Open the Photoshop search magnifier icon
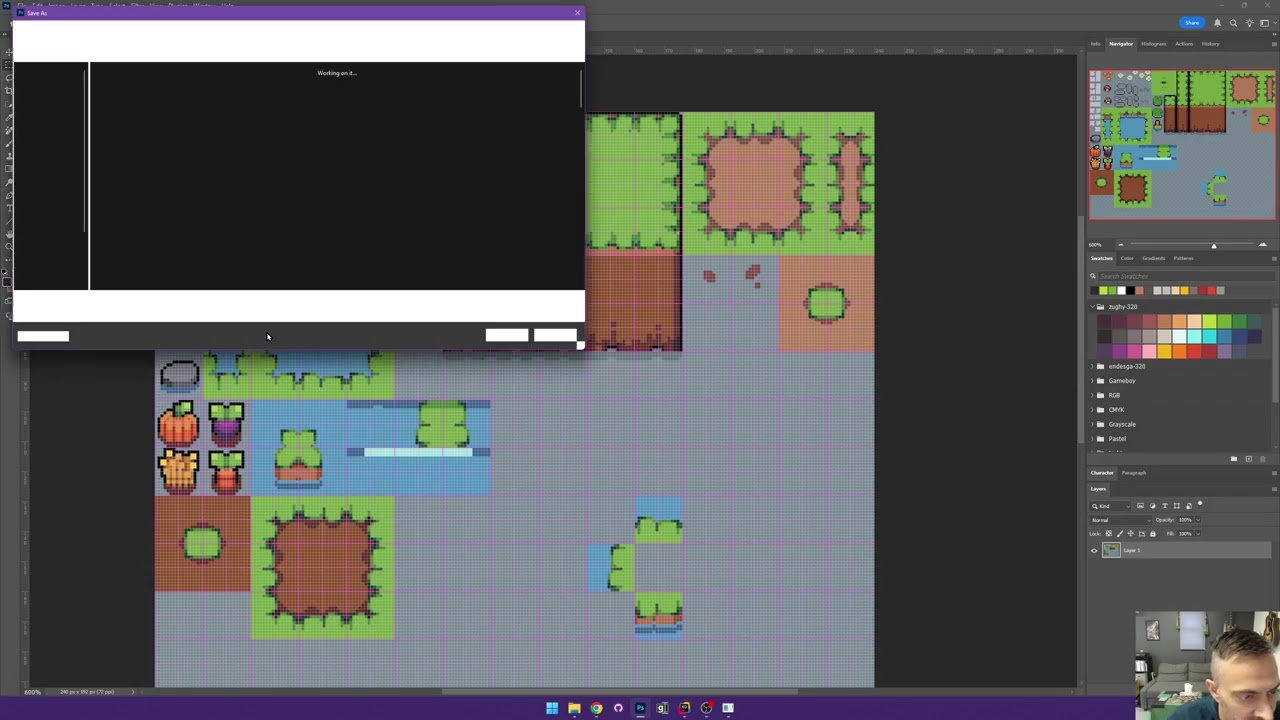This screenshot has height=720, width=1280. pos(1233,23)
